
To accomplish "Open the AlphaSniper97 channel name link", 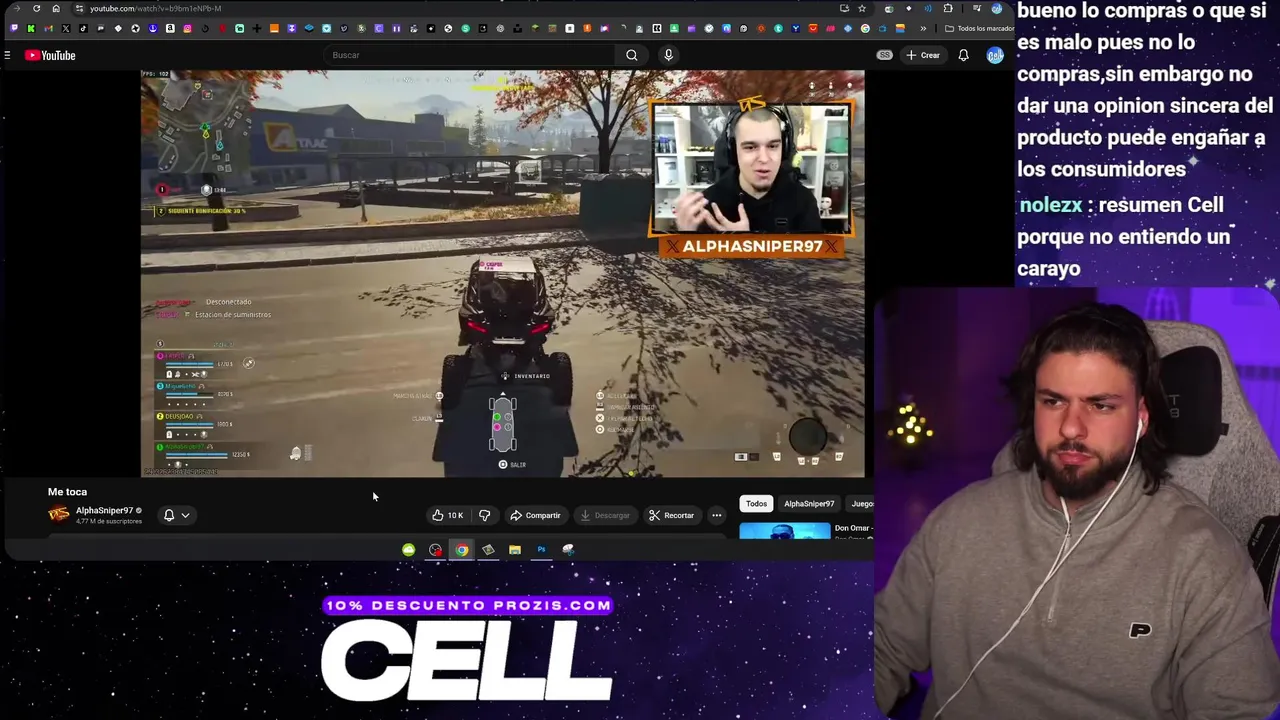I will 104,510.
